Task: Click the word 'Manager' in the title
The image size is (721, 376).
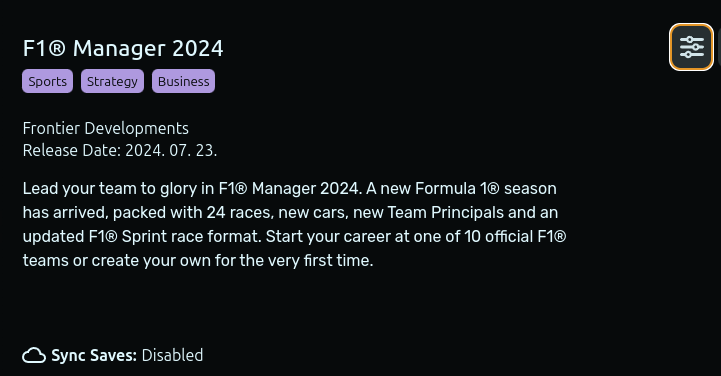Action: (x=119, y=48)
